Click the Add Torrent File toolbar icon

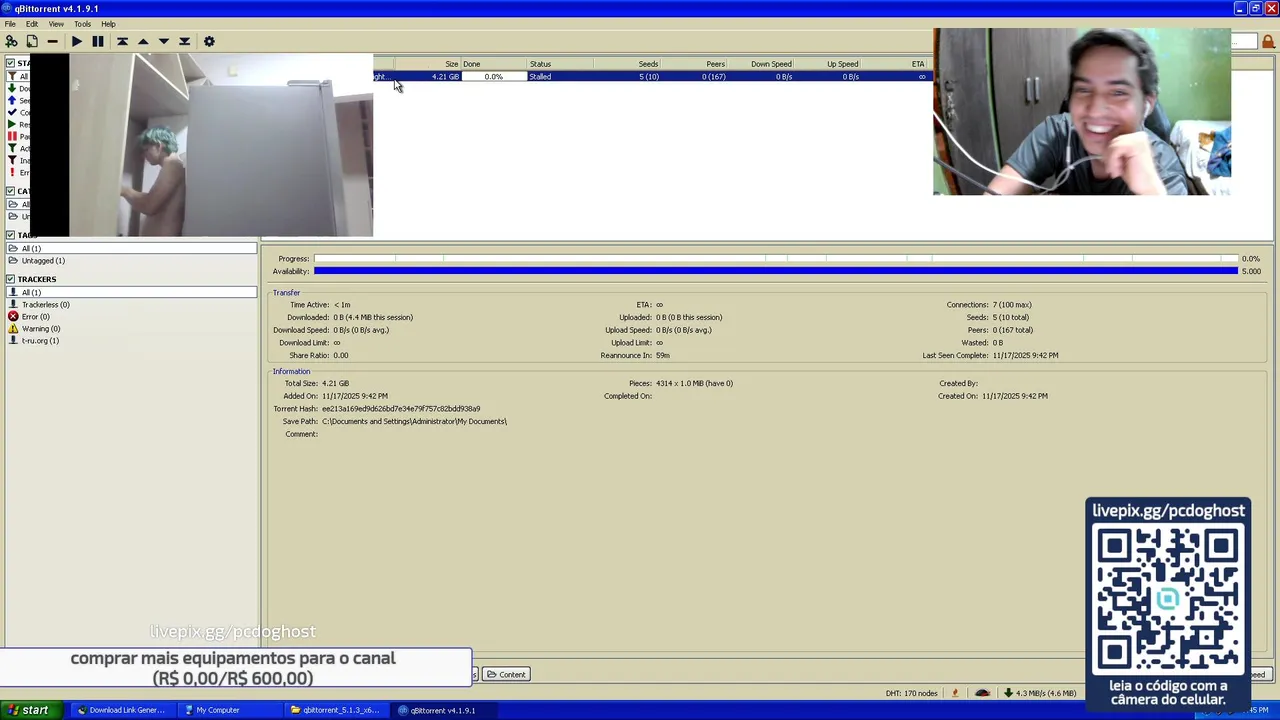[x=32, y=41]
